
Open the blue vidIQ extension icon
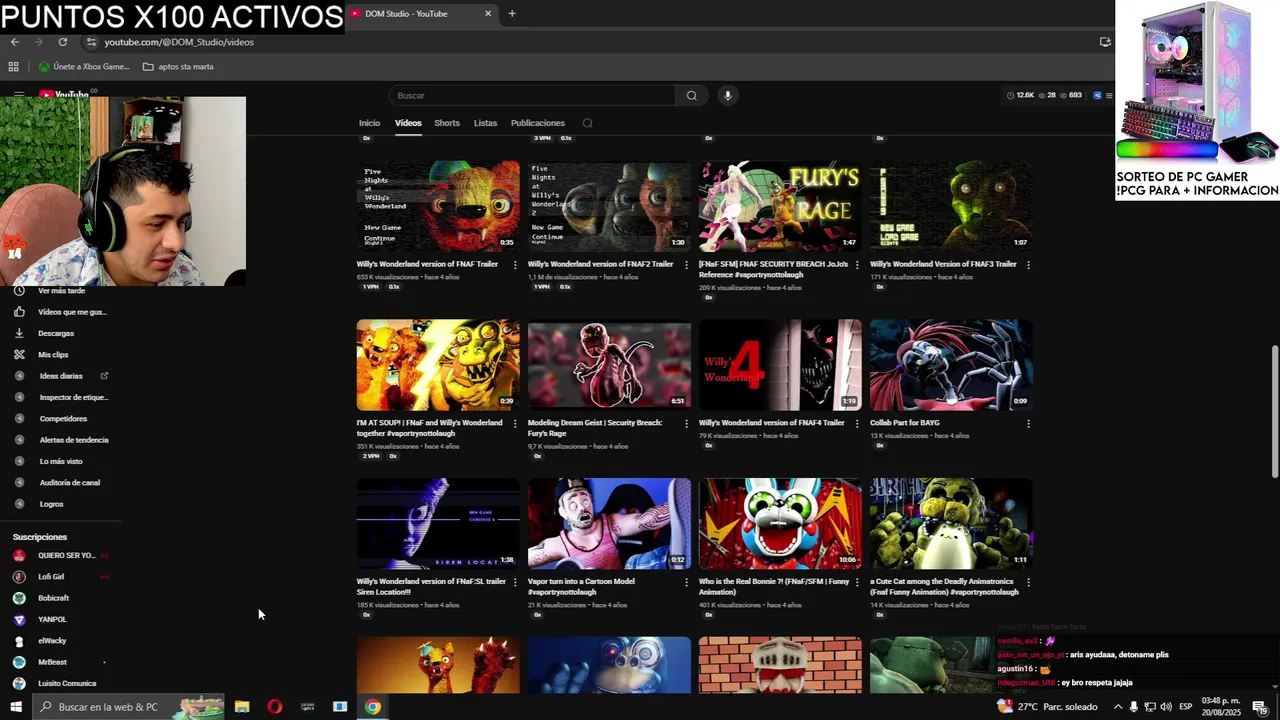click(1097, 95)
